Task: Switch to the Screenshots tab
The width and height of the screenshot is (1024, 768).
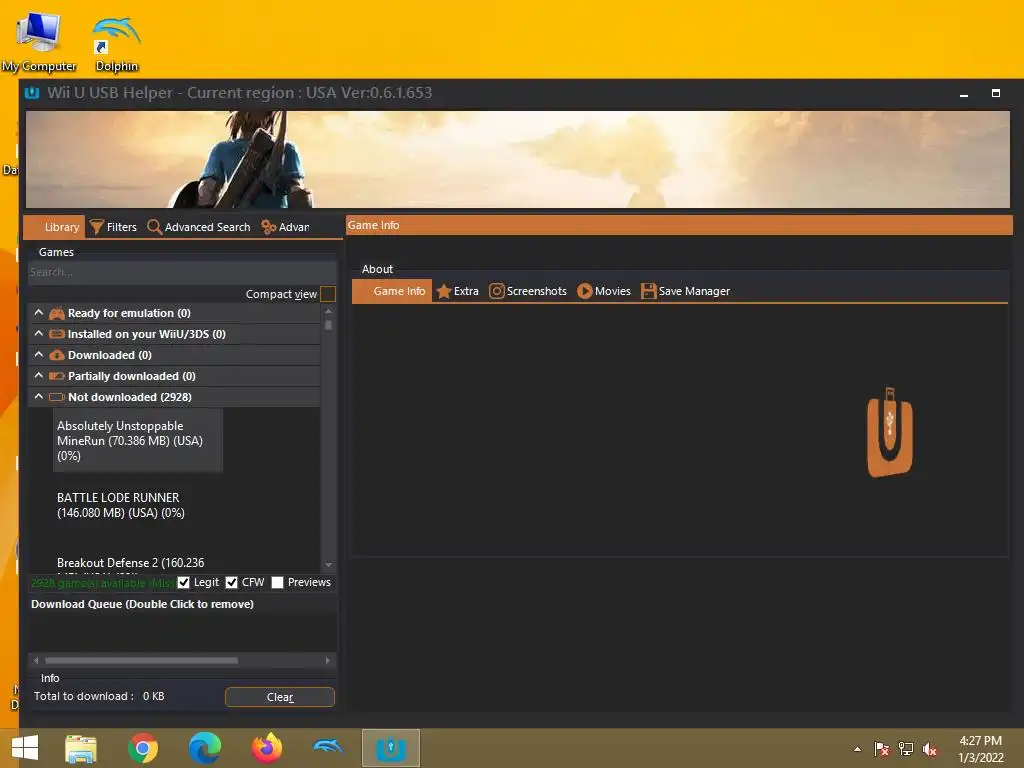Action: 528,291
